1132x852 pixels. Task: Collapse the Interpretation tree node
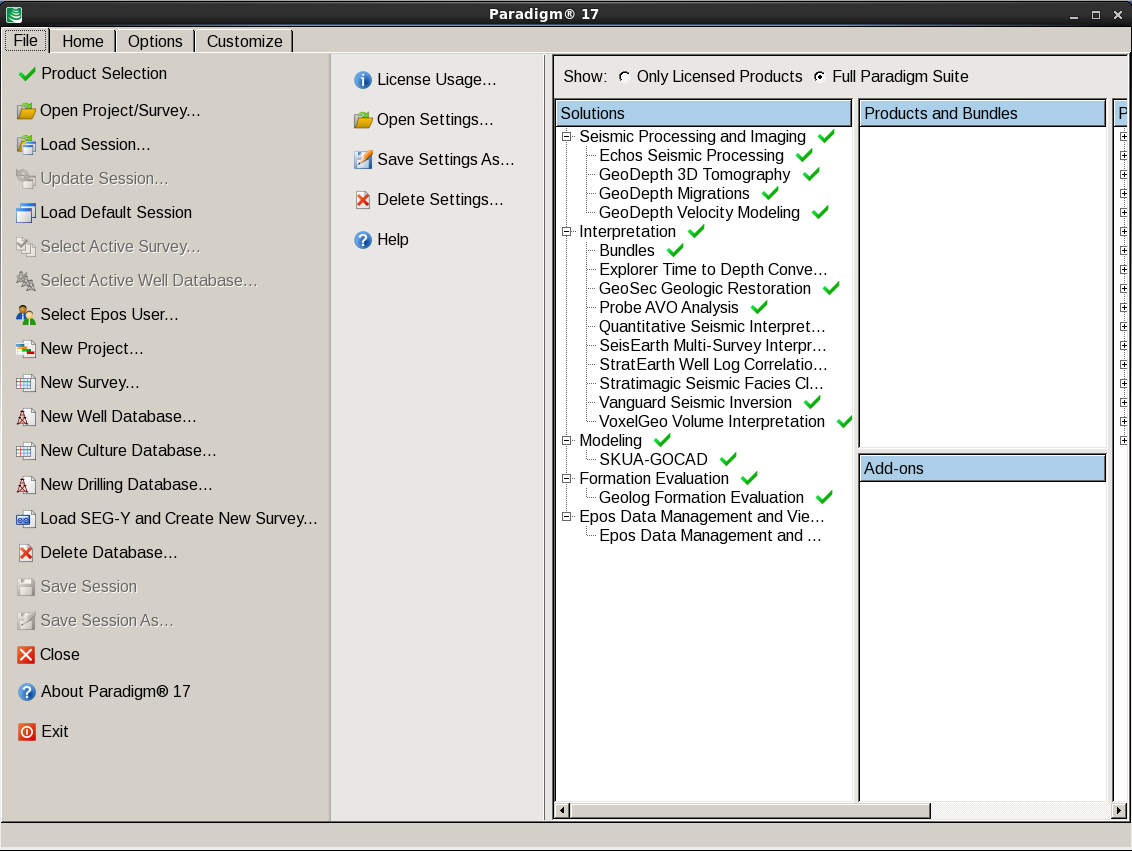point(567,232)
